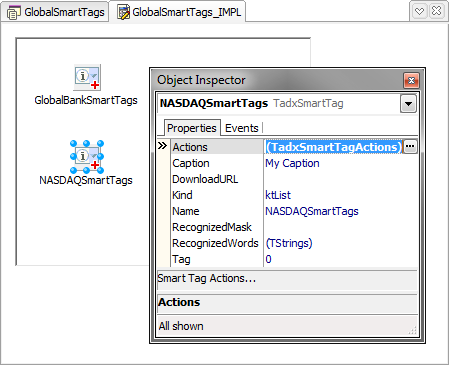Click the empty DownloadURL value field
Screen dimensions: 449x365
click(340, 179)
